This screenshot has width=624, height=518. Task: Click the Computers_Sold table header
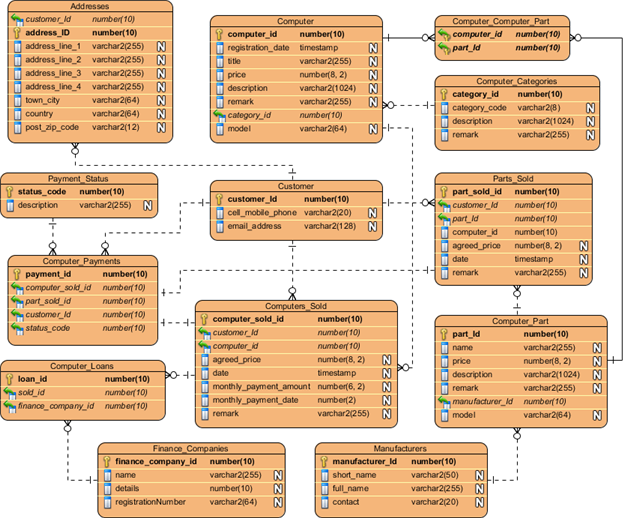[296, 306]
